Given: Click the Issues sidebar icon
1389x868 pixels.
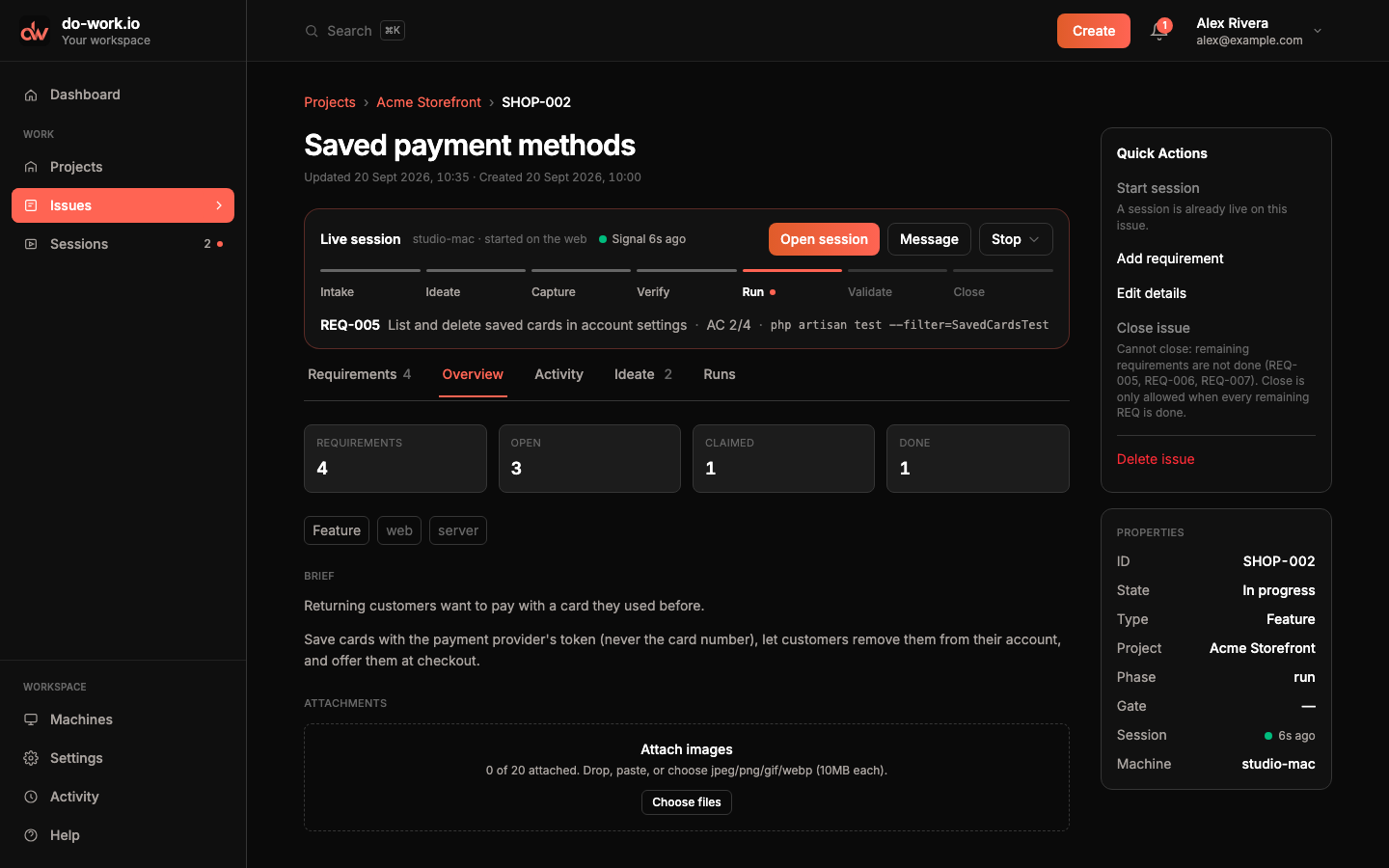Looking at the screenshot, I should (x=31, y=205).
